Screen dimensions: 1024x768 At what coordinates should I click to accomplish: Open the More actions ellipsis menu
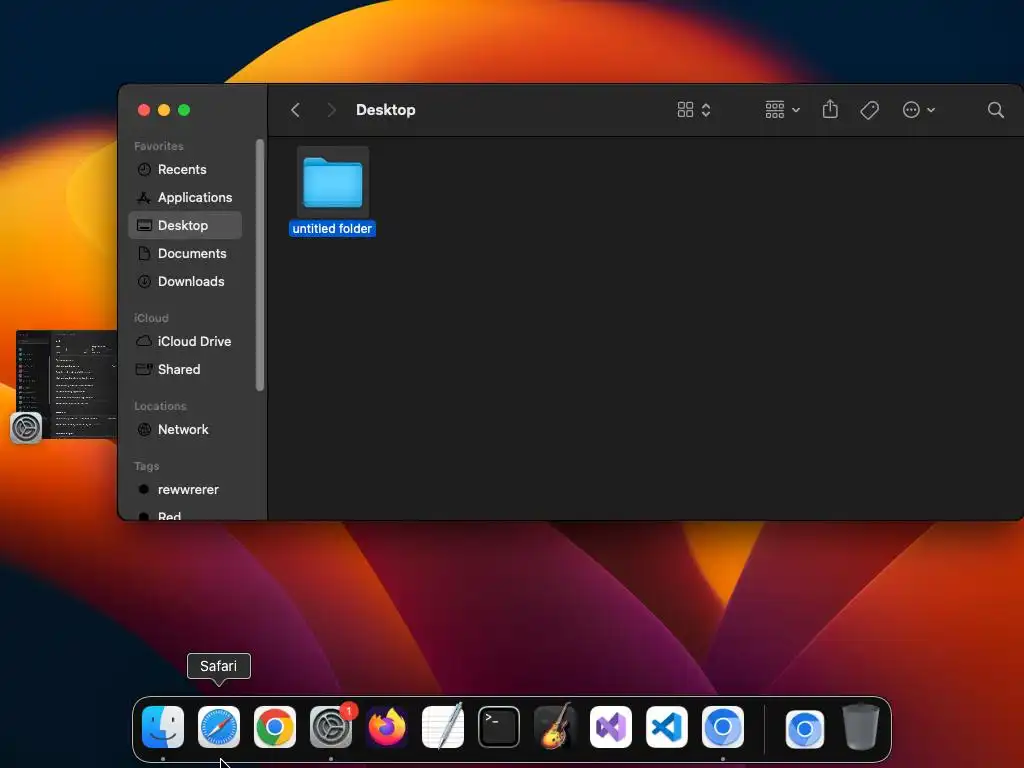[x=918, y=110]
